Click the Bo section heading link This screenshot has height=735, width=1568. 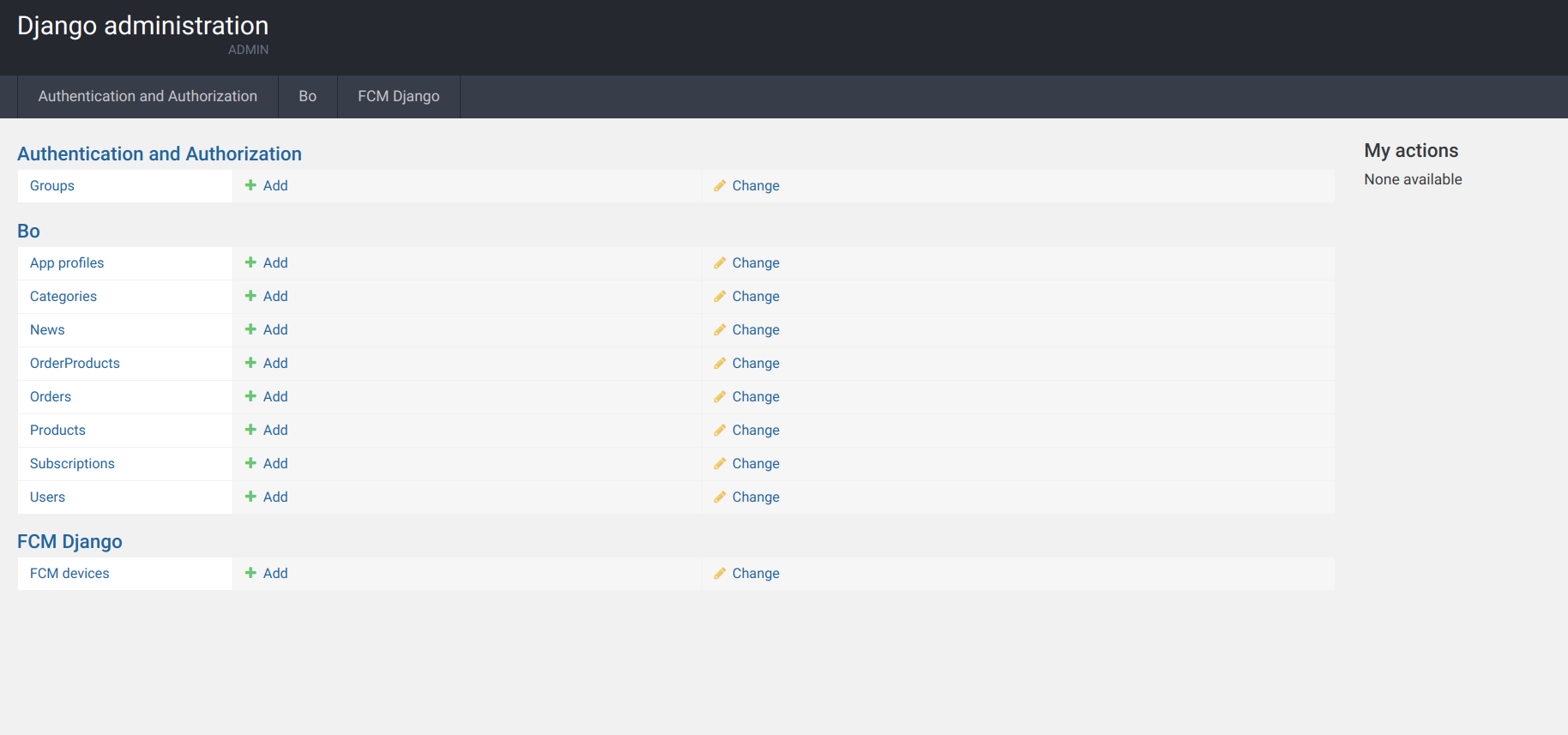(28, 231)
